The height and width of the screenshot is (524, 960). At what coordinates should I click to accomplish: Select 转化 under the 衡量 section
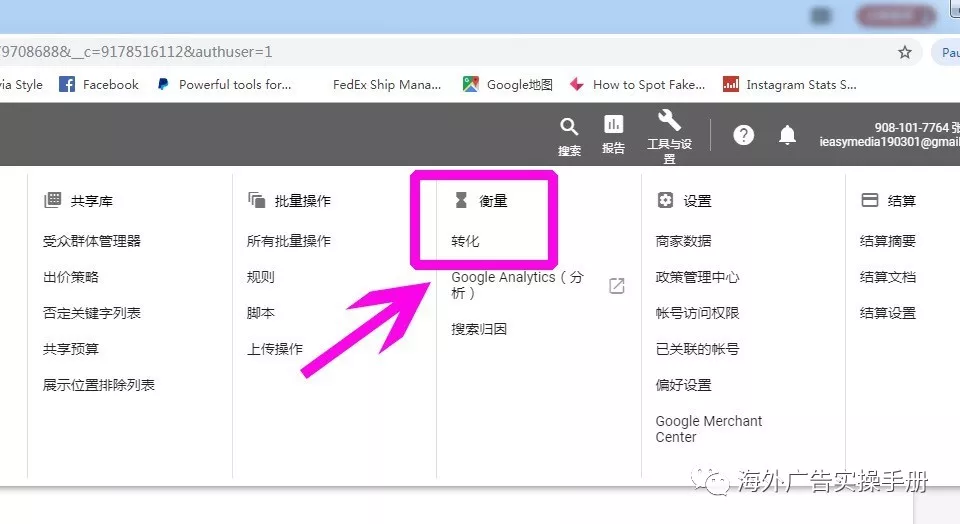466,241
